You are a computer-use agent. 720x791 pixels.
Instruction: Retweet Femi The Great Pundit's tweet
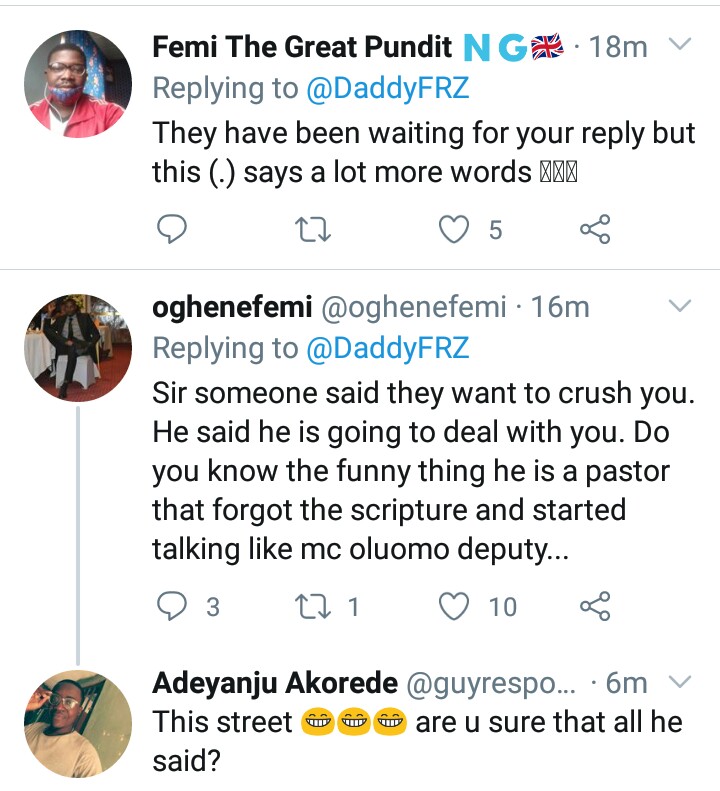coord(315,231)
